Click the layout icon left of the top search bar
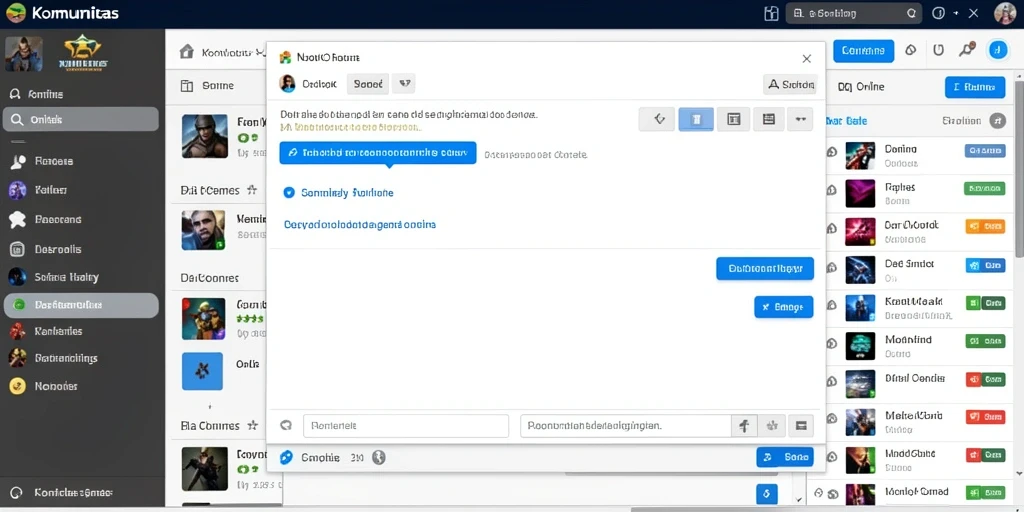Image resolution: width=1024 pixels, height=512 pixels. 771,13
